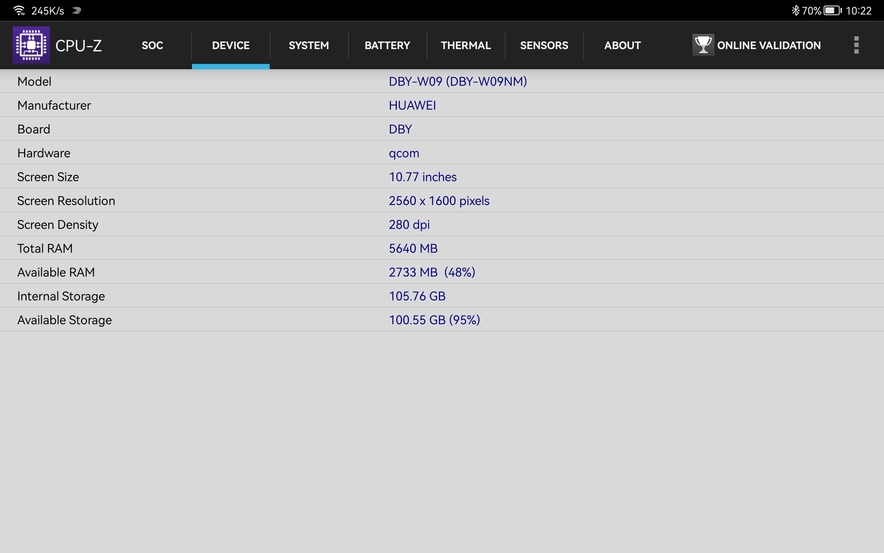Image resolution: width=884 pixels, height=553 pixels.
Task: Tap the battery indicator icon
Action: click(x=832, y=11)
